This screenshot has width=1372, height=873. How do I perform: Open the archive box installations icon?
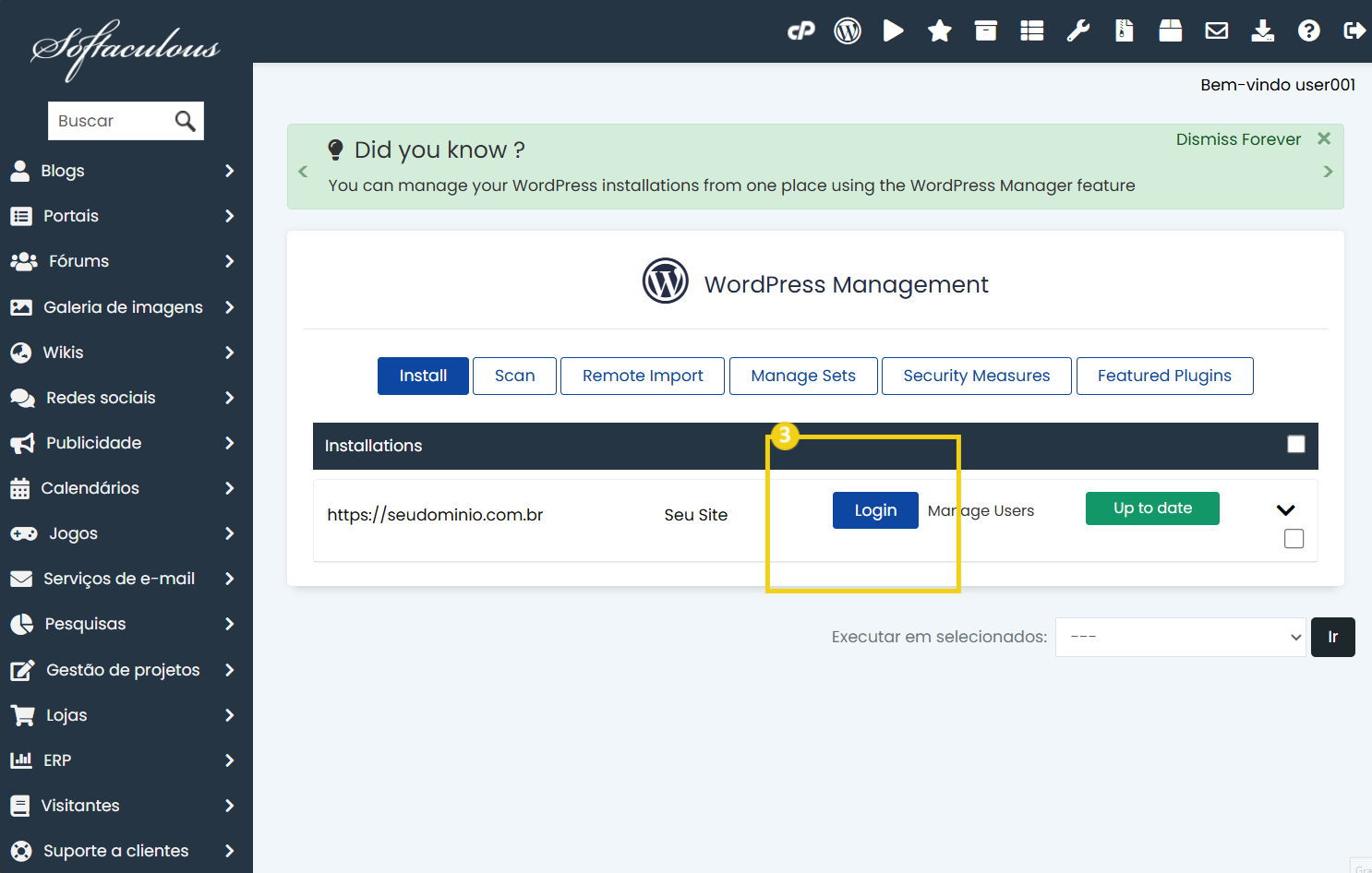(986, 31)
